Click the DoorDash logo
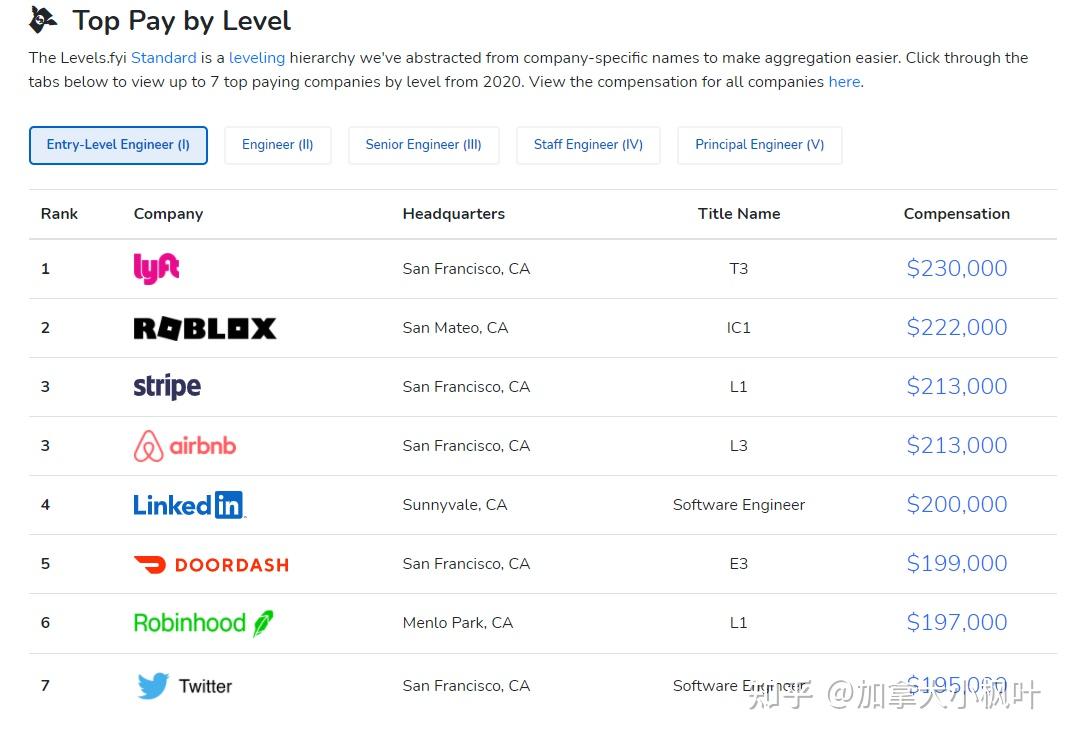Image resolution: width=1068 pixels, height=739 pixels. pos(211,565)
